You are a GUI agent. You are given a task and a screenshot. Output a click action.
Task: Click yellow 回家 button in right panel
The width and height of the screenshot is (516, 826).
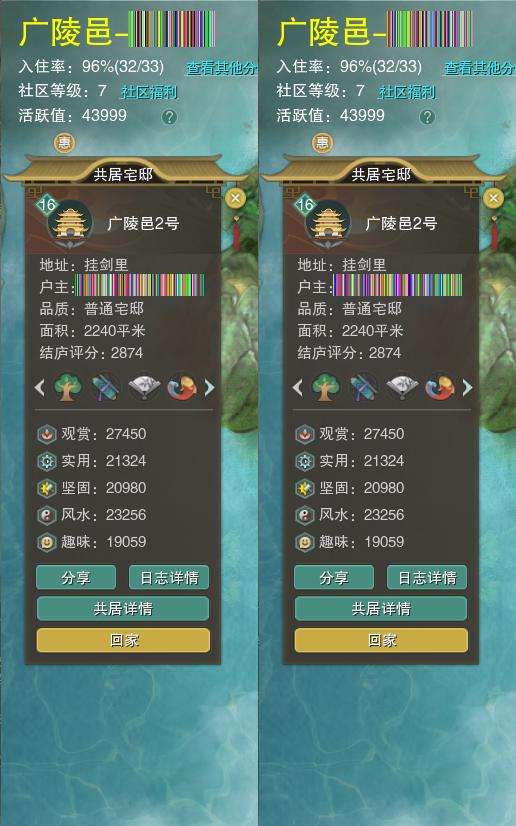[x=381, y=640]
